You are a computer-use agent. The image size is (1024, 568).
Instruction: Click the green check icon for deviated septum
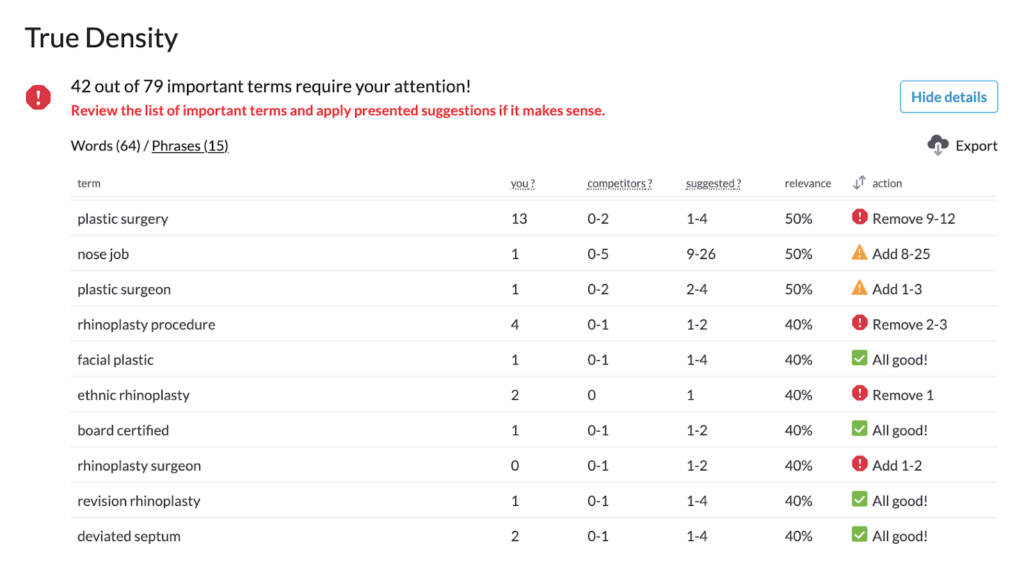(x=859, y=534)
